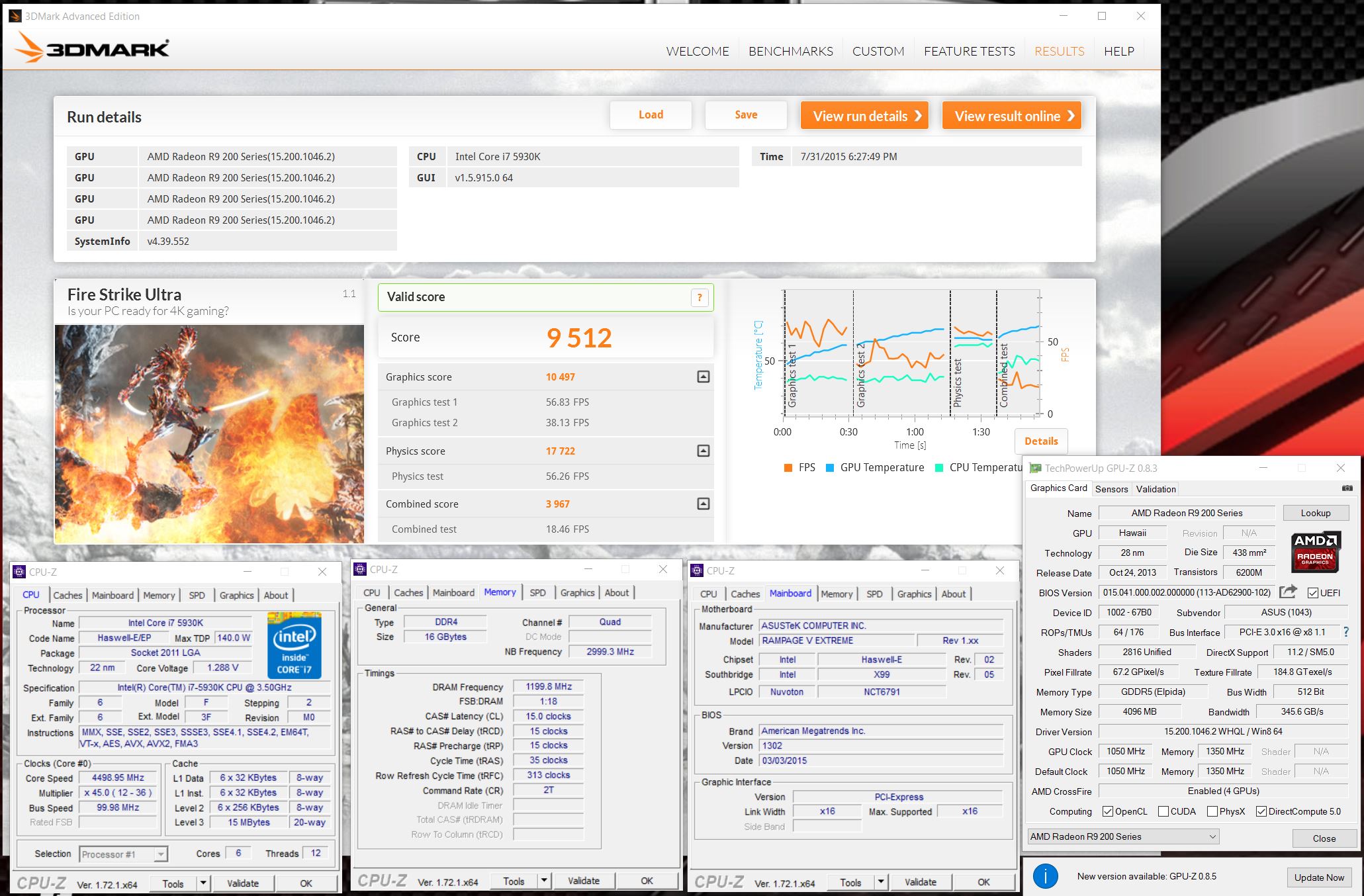Click the teal CPU Temperature legend swatch
The height and width of the screenshot is (896, 1364).
(x=939, y=468)
